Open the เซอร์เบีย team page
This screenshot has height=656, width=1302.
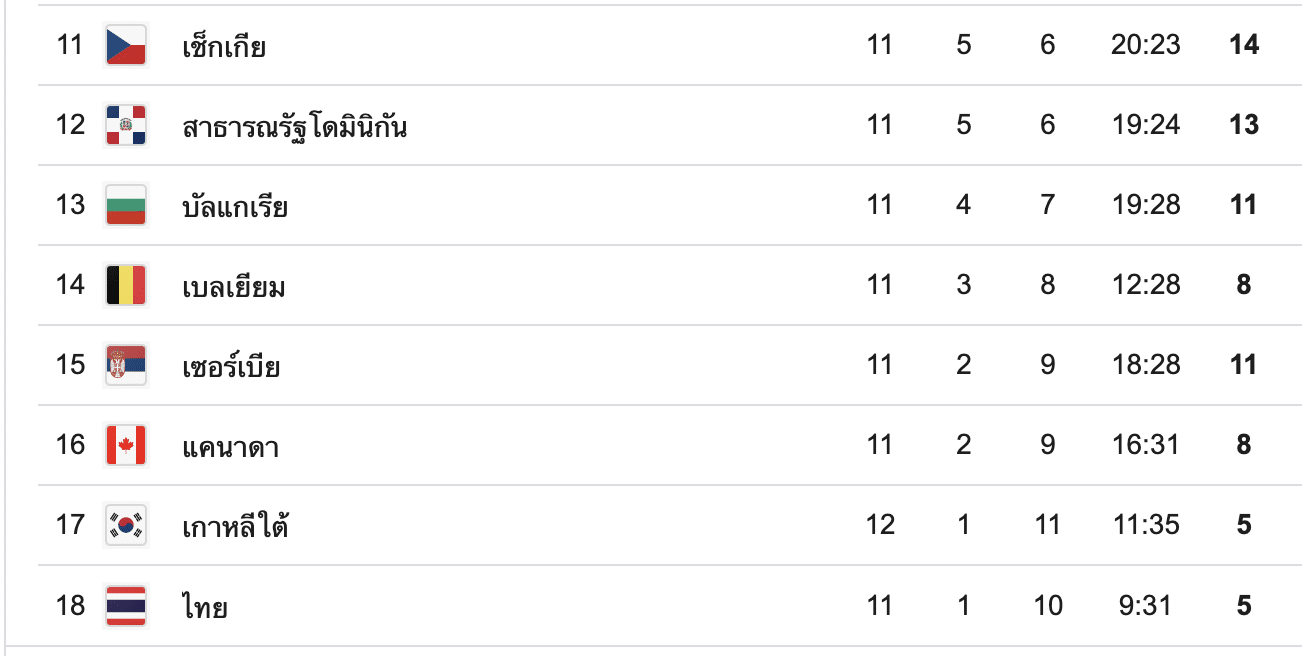[231, 366]
